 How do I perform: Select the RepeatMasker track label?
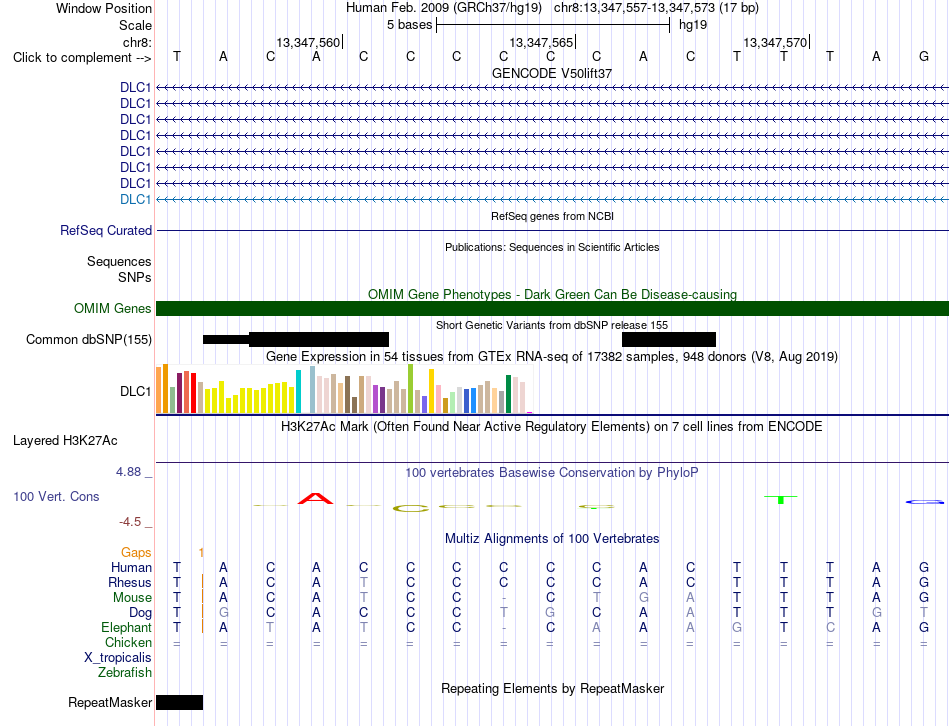pos(110,702)
